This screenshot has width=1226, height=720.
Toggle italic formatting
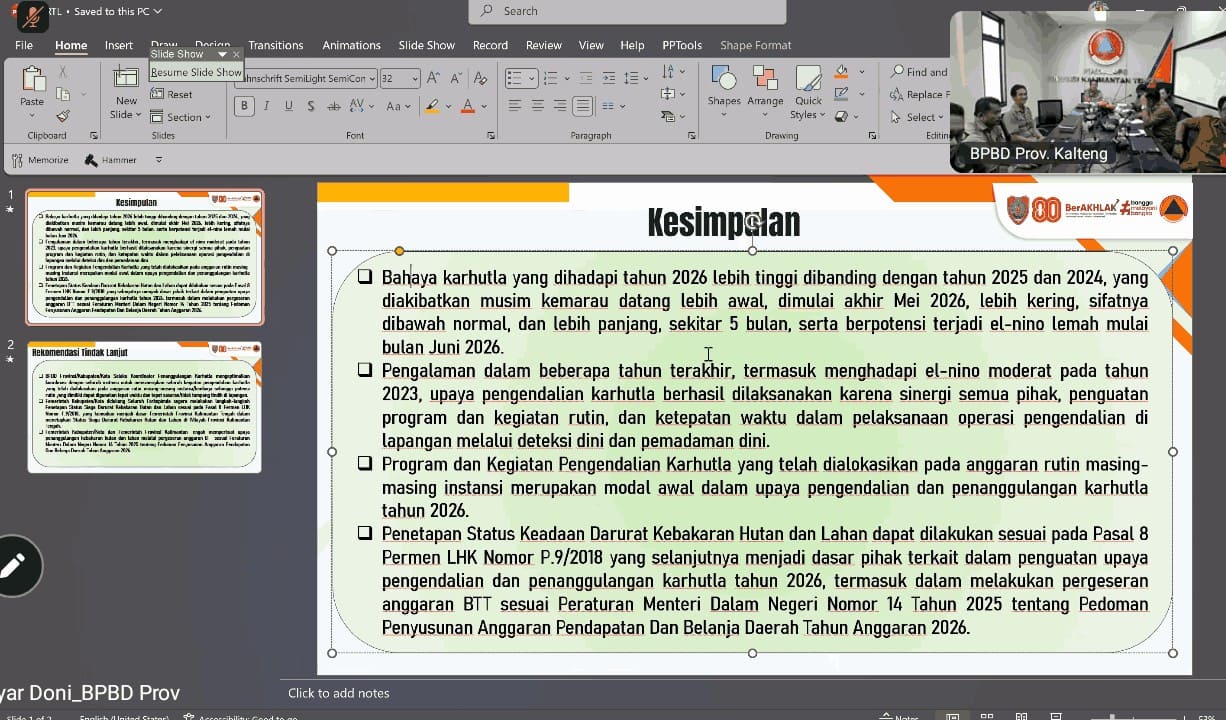coord(266,105)
